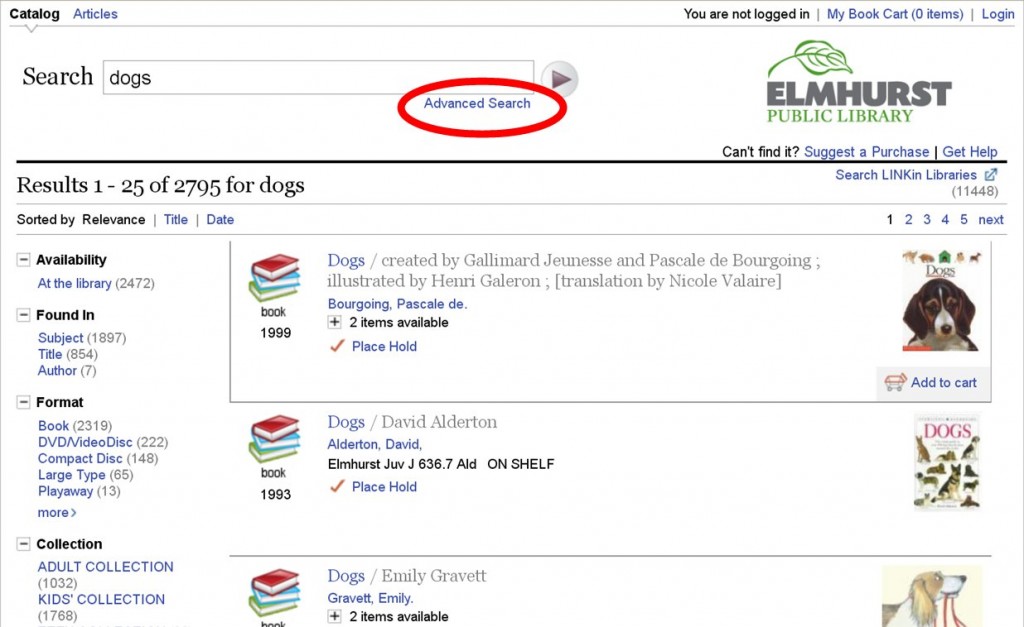Screen dimensions: 1024x627
Task: Switch to the Articles tab
Action: coord(95,14)
